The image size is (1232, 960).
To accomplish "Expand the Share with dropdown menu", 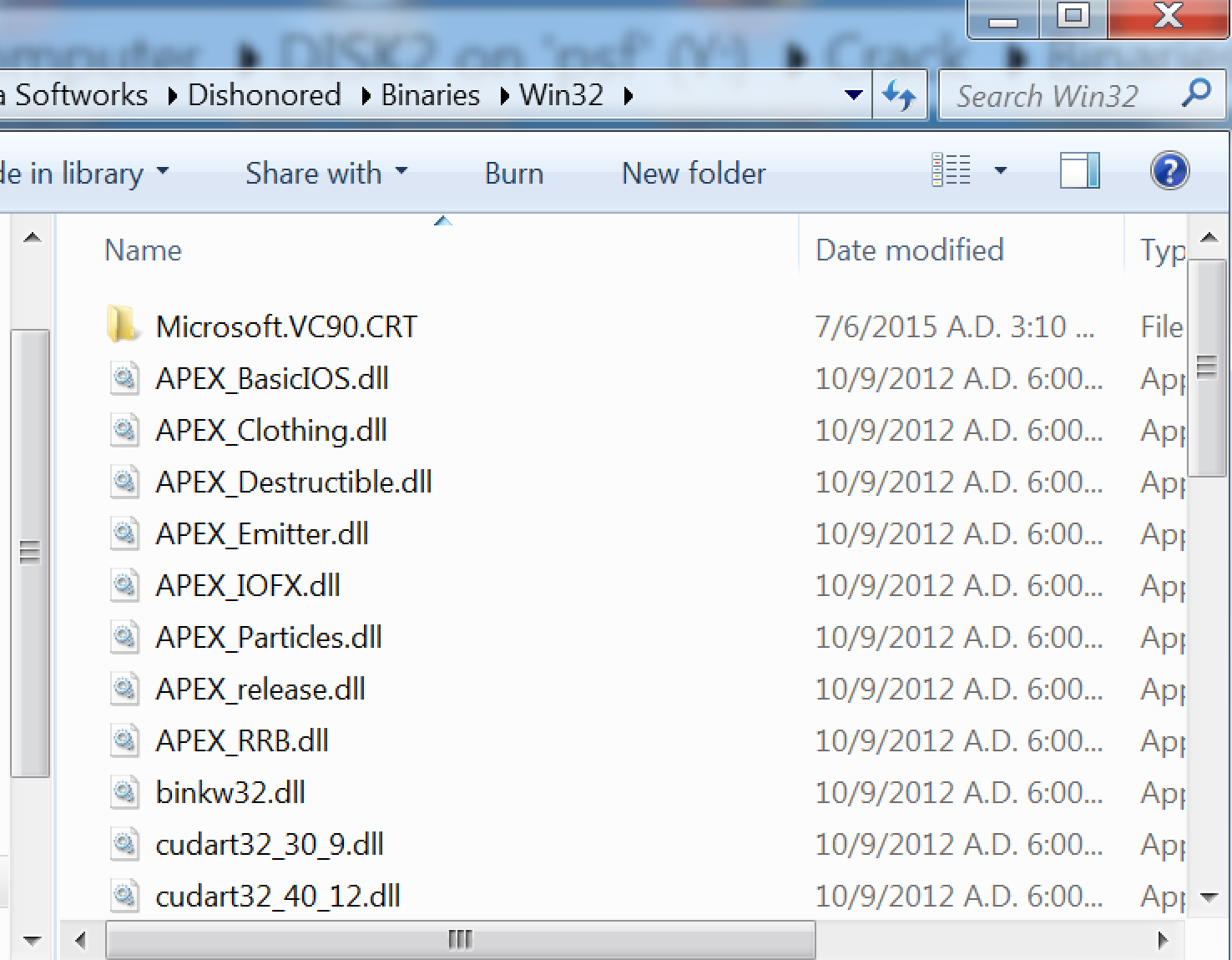I will pos(326,173).
